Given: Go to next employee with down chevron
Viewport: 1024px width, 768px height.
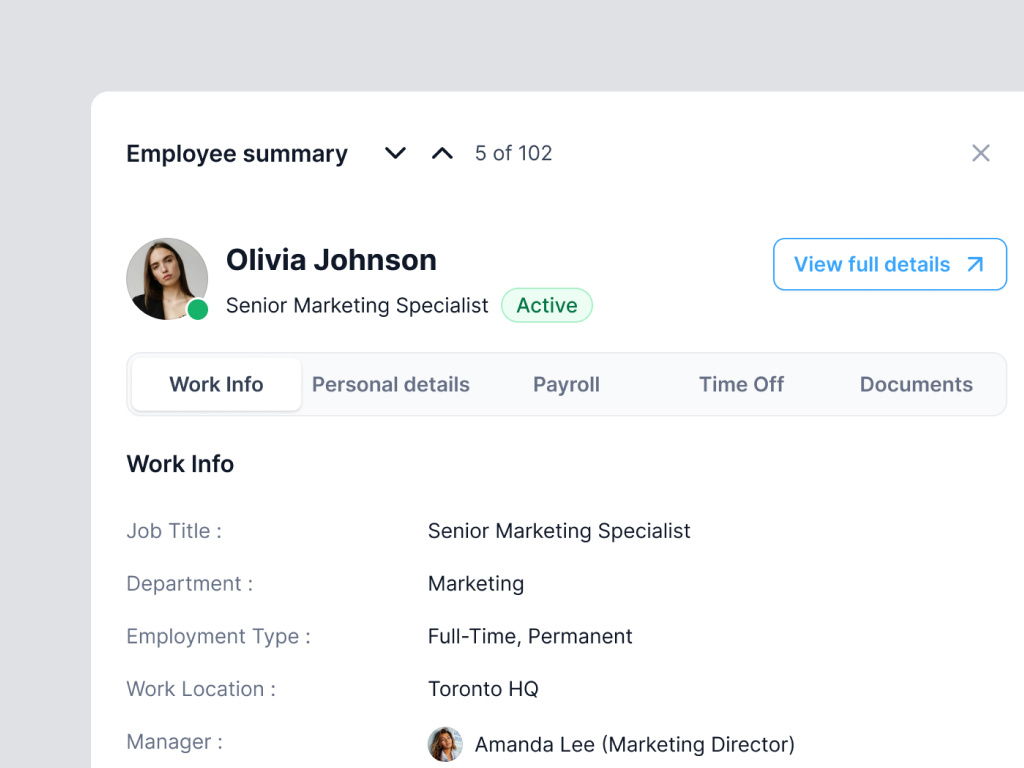Looking at the screenshot, I should coord(396,153).
